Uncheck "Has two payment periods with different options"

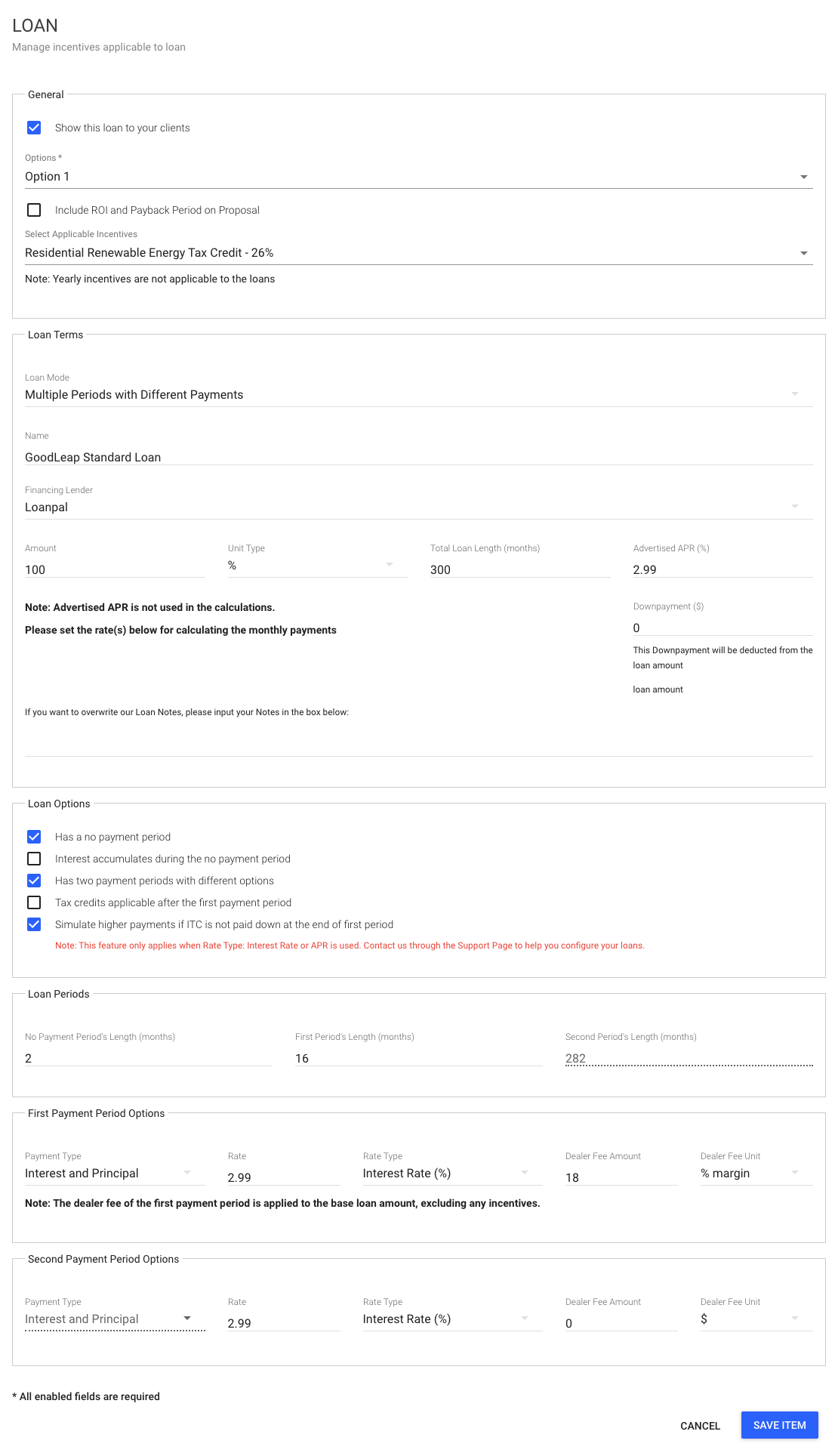(x=34, y=881)
